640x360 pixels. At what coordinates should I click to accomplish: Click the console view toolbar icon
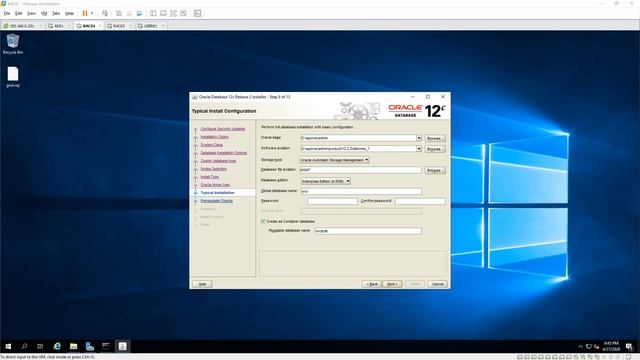198,13
